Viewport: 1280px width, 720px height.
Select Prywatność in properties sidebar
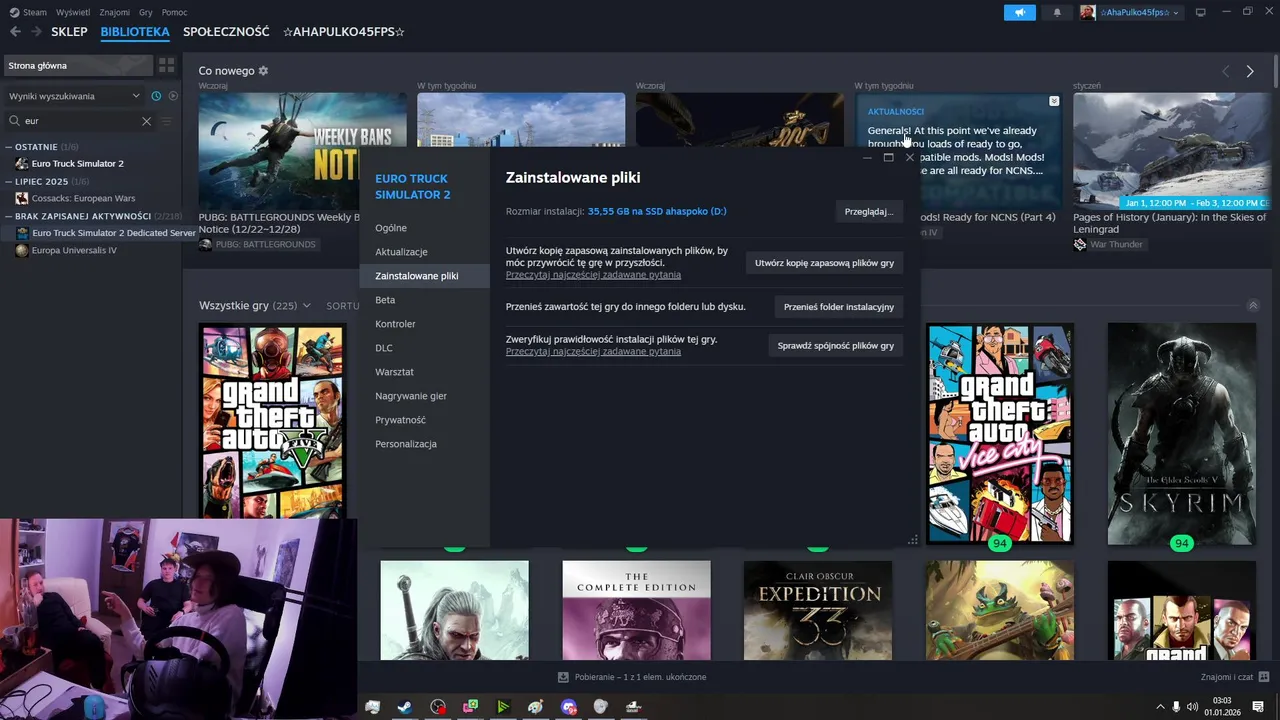coord(424,420)
